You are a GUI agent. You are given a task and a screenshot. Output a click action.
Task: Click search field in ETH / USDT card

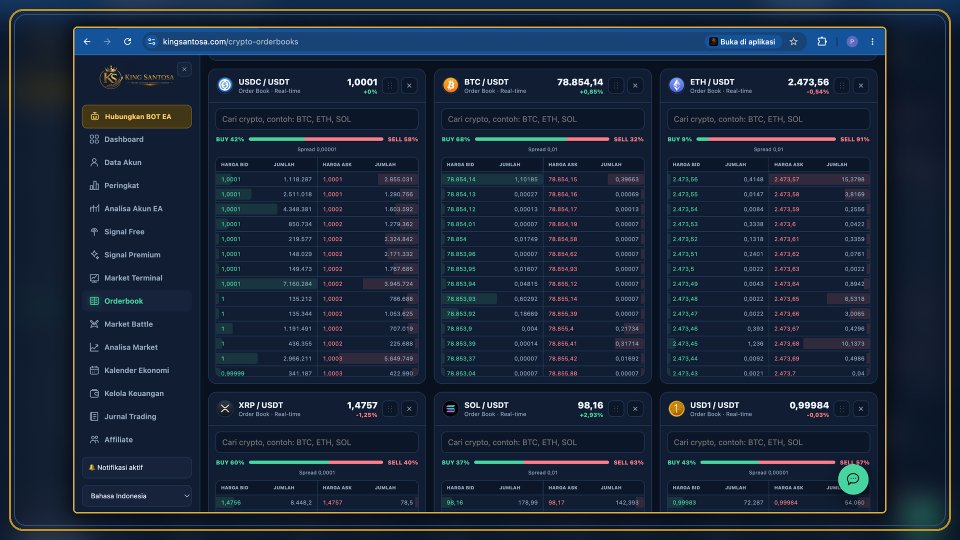pos(768,119)
